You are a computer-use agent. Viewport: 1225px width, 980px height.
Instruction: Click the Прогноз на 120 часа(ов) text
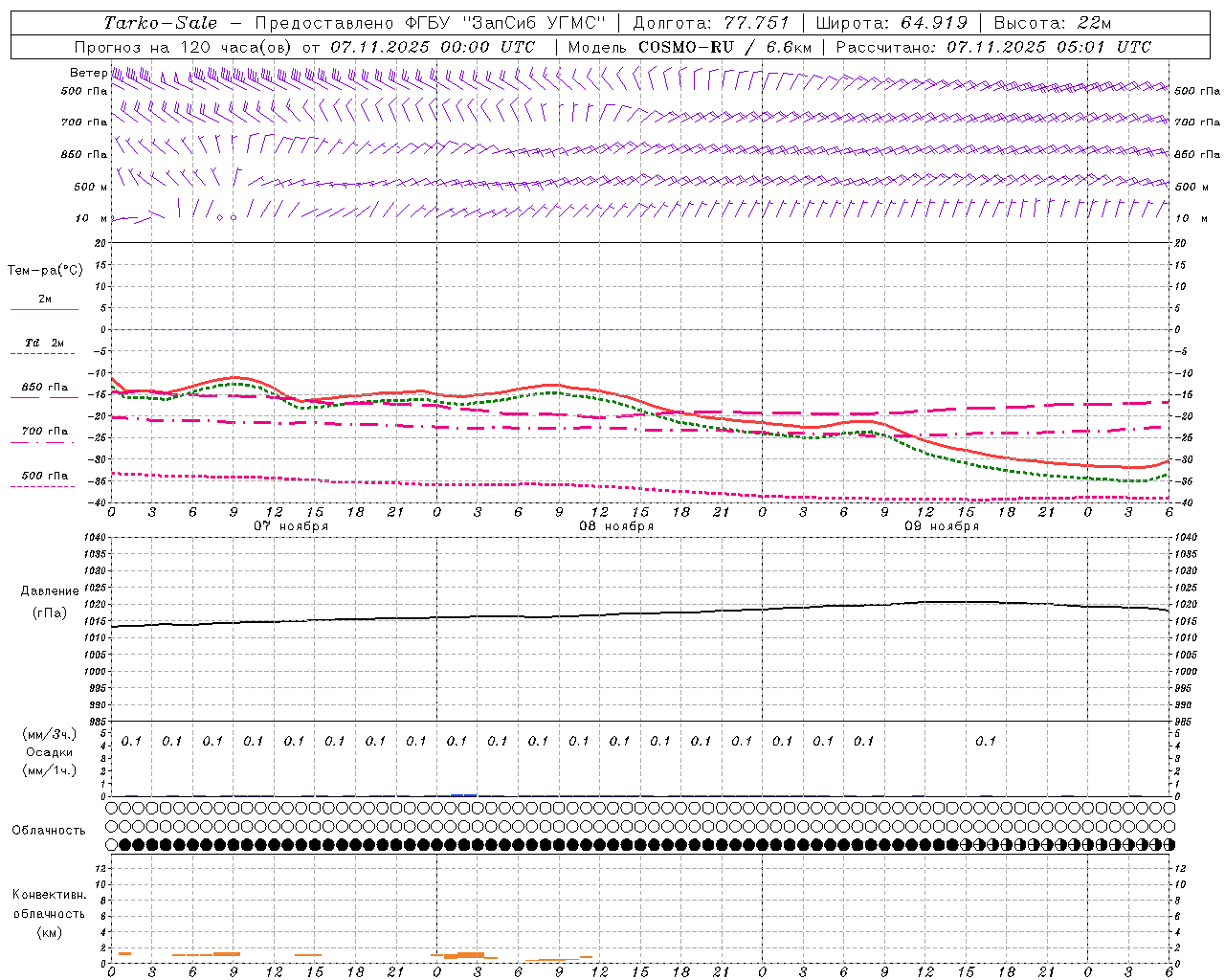point(185,47)
